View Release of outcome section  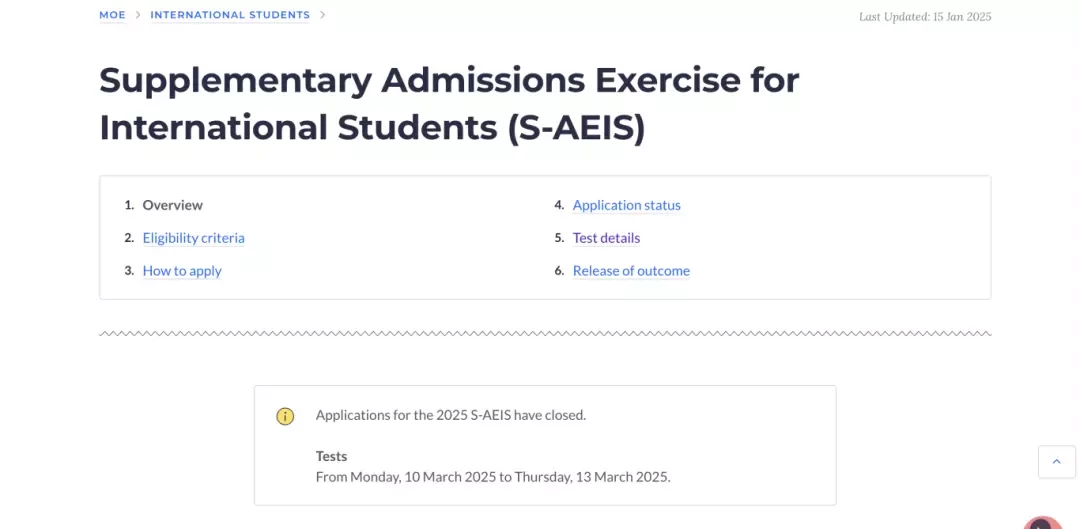(631, 271)
